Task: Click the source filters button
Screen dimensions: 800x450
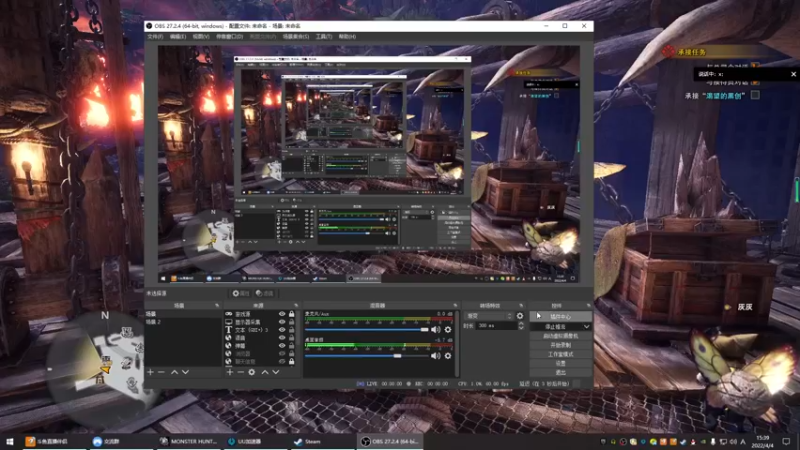Action: point(264,293)
